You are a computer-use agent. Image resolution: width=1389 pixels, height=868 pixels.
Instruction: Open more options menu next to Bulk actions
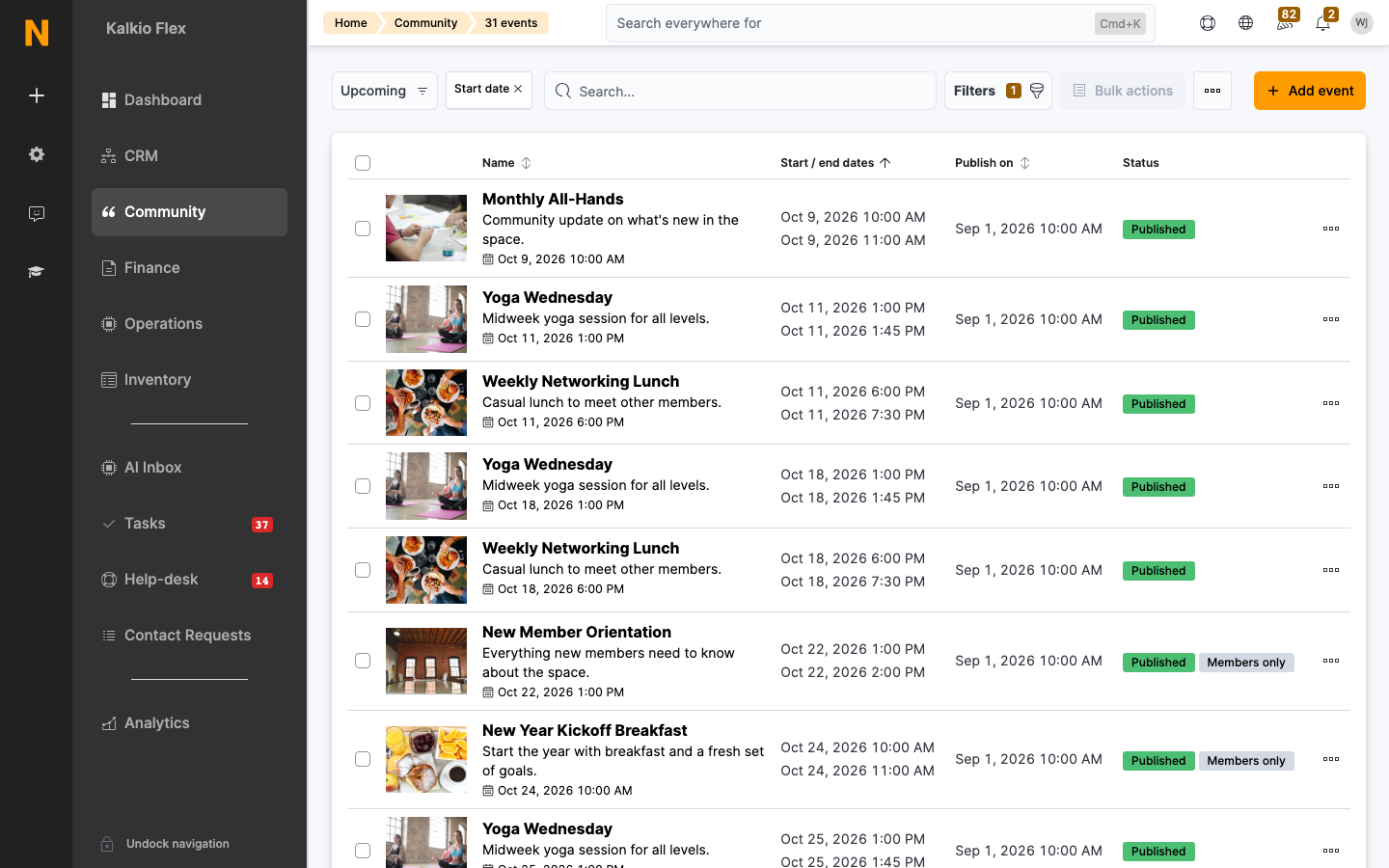(x=1212, y=91)
